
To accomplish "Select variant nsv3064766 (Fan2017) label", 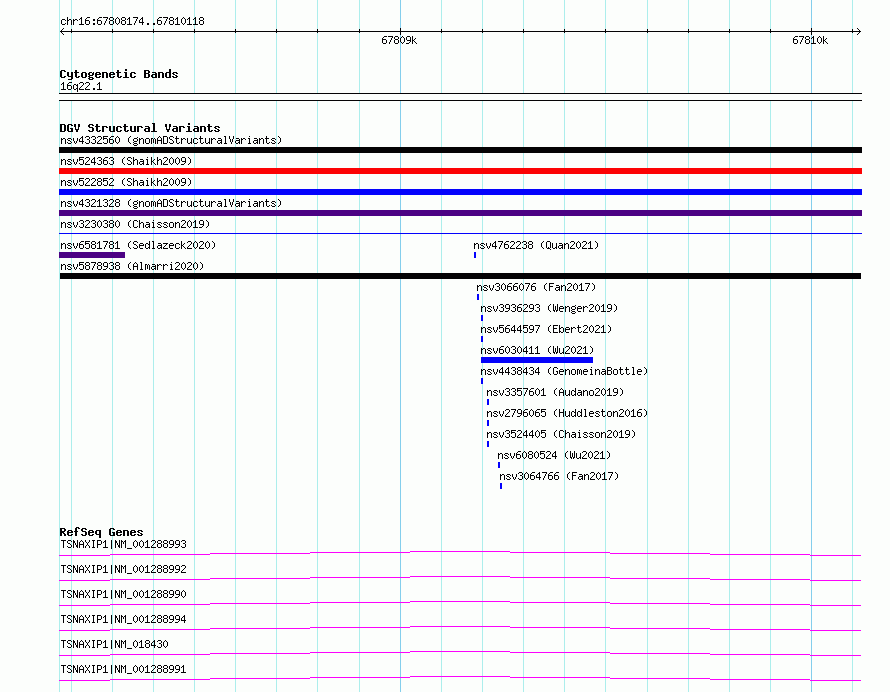I will coord(559,476).
